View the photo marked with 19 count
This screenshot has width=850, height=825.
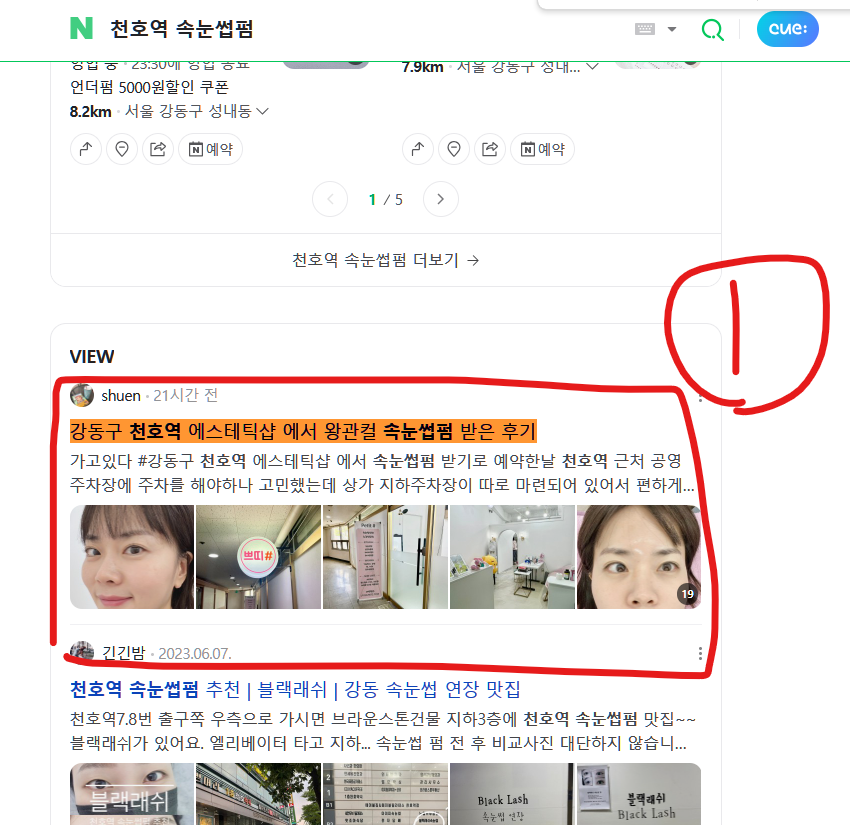639,557
